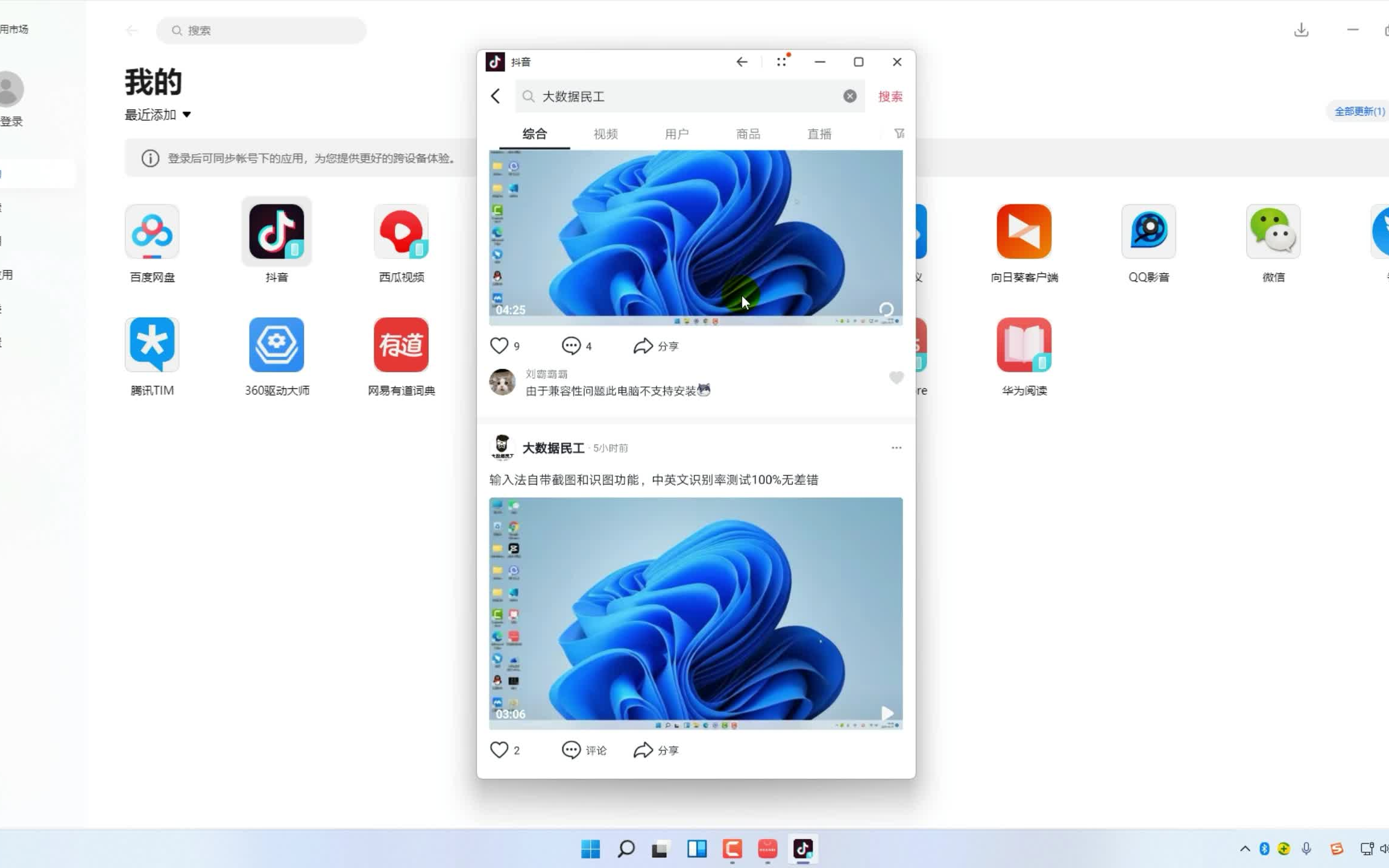Screen dimensions: 1389x868
Task: Launch 西瓜视频 from the app list
Action: pos(400,231)
